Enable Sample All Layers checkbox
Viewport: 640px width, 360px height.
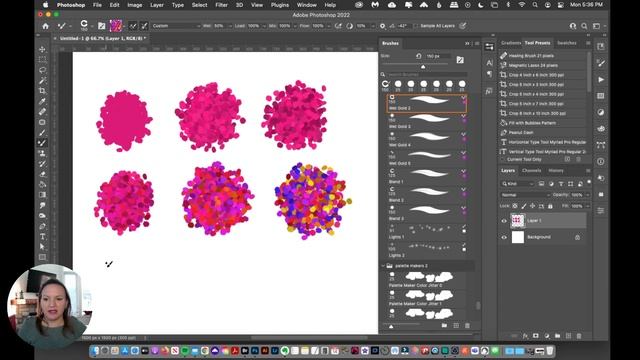(416, 26)
